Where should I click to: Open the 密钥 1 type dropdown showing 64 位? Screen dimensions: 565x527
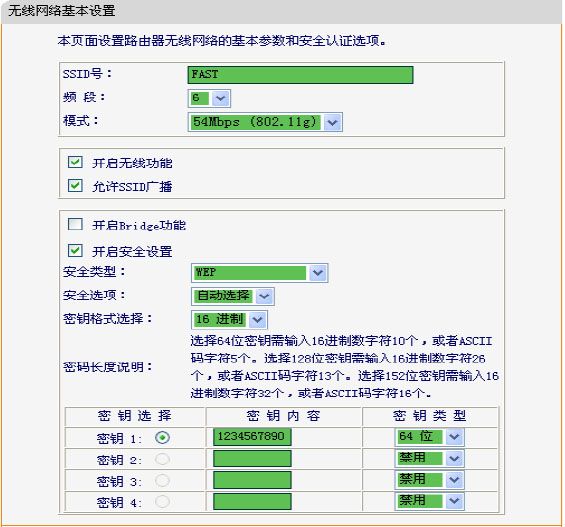[x=430, y=437]
